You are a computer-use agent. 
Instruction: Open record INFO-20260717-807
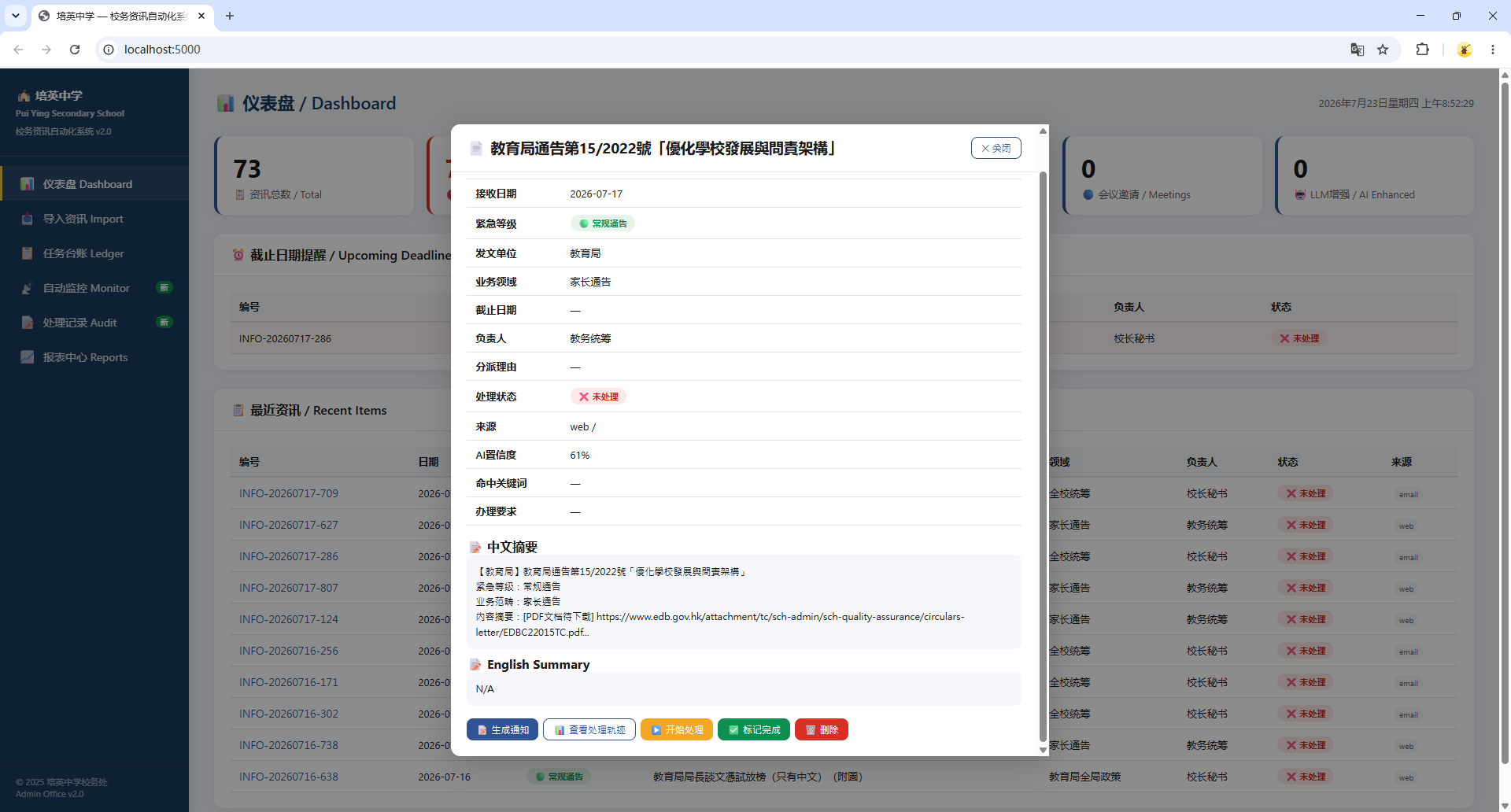[289, 588]
